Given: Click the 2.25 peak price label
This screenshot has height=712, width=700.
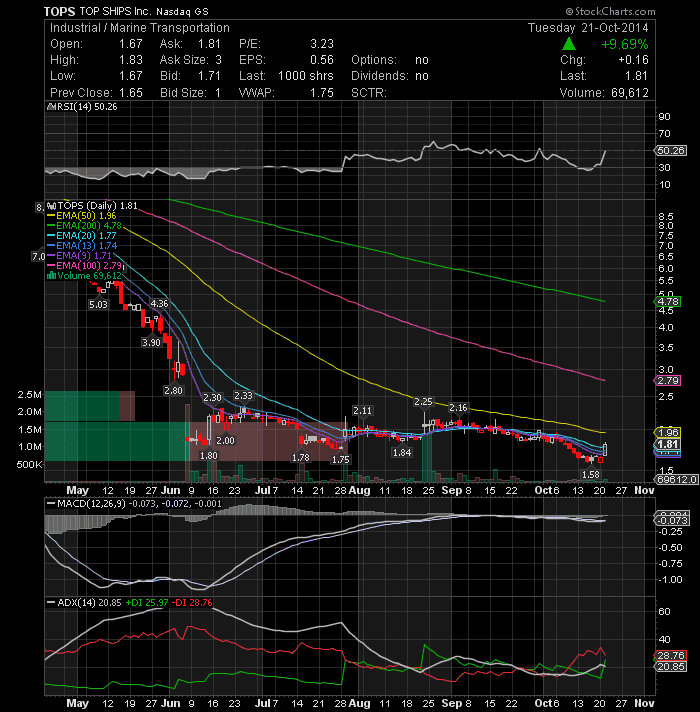Looking at the screenshot, I should [x=423, y=401].
